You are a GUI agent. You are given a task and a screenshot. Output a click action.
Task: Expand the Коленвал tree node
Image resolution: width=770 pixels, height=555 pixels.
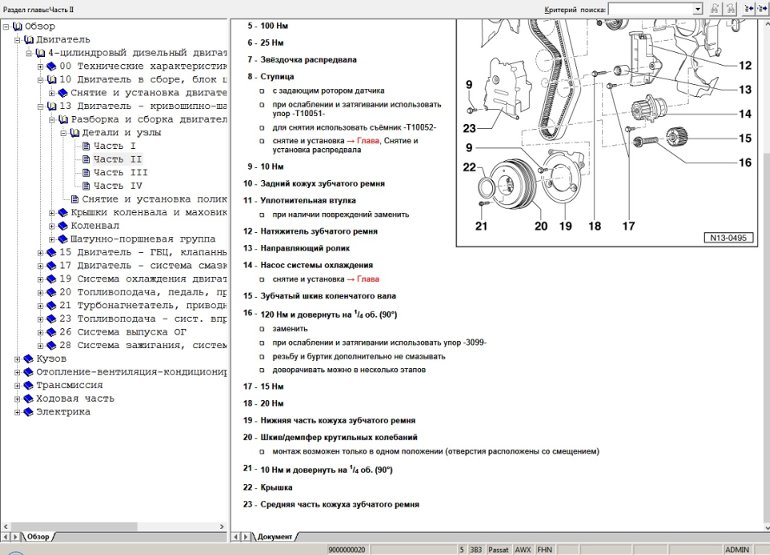(x=52, y=226)
